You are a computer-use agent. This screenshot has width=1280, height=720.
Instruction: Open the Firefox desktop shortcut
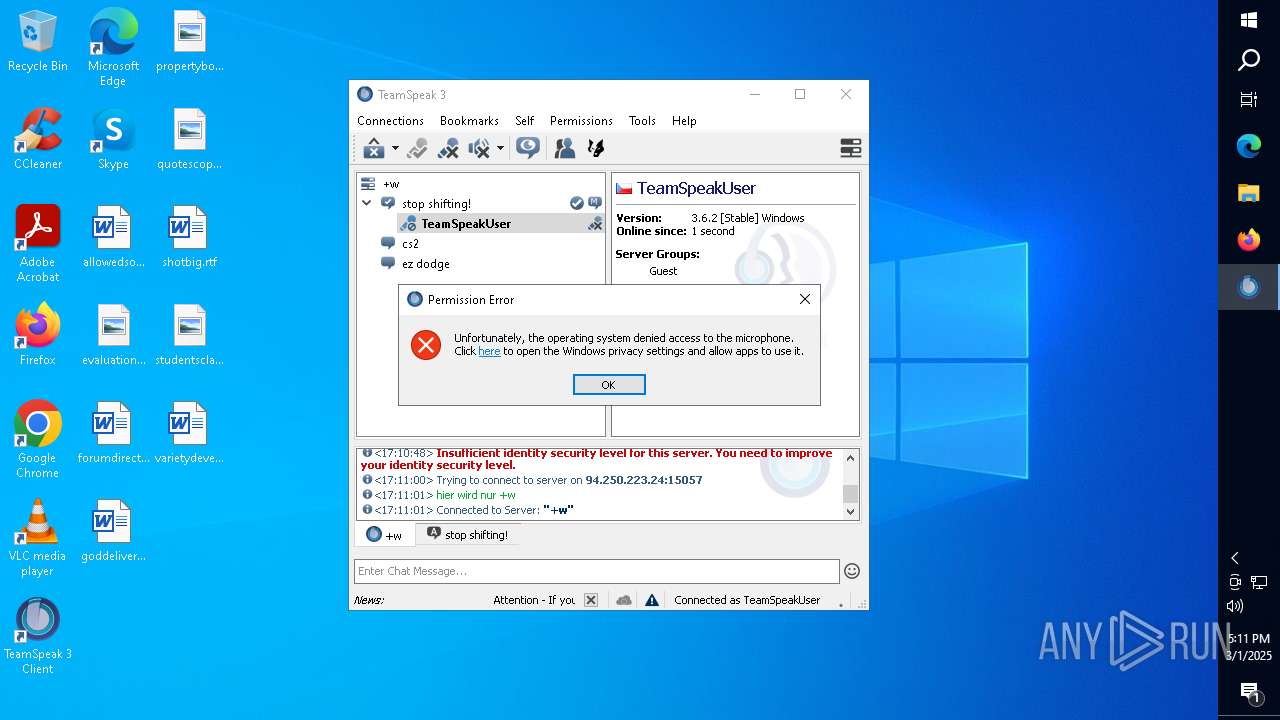point(38,335)
